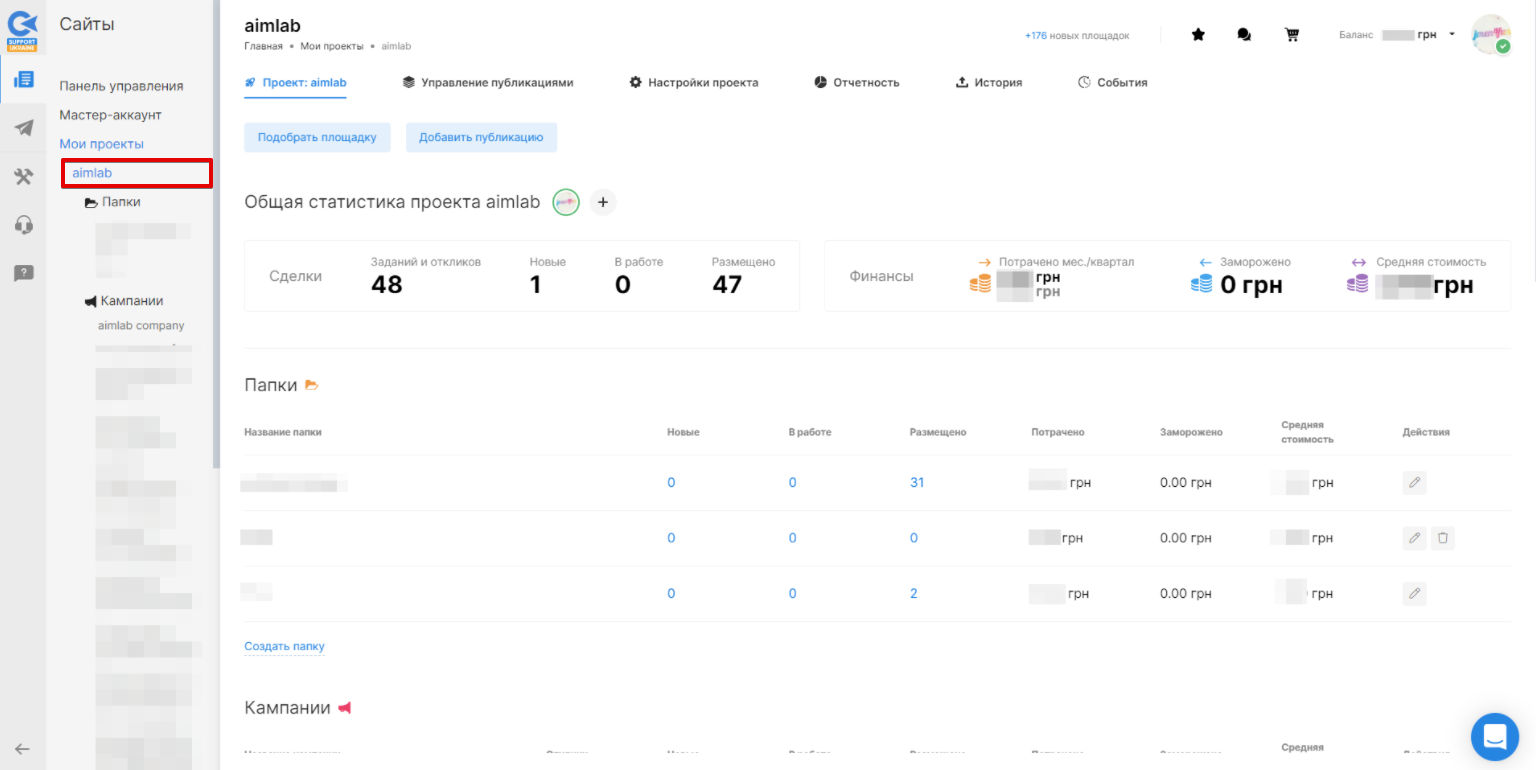Click the help question mark sidebar icon

[x=23, y=273]
